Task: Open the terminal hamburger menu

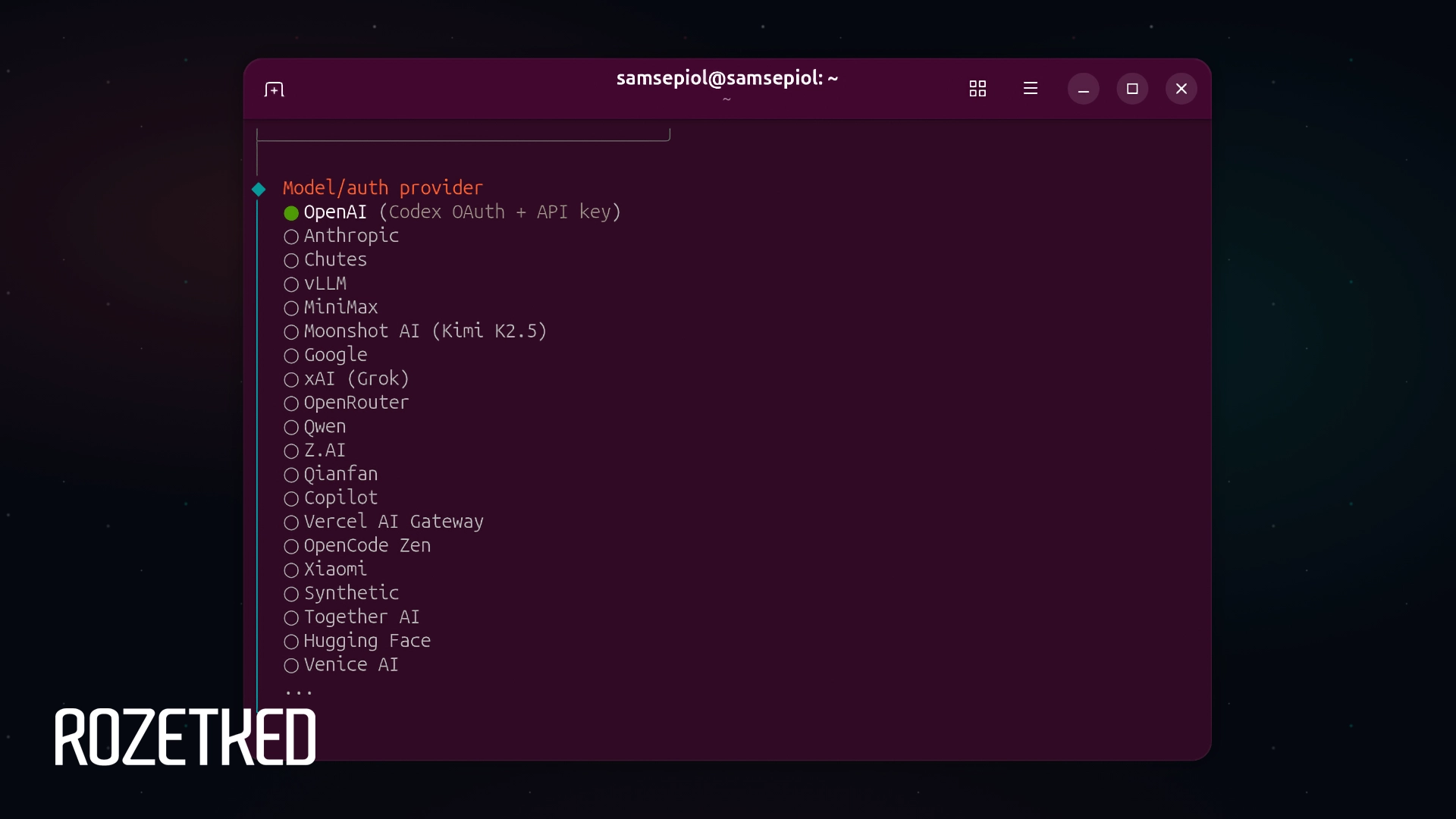Action: click(x=1030, y=89)
